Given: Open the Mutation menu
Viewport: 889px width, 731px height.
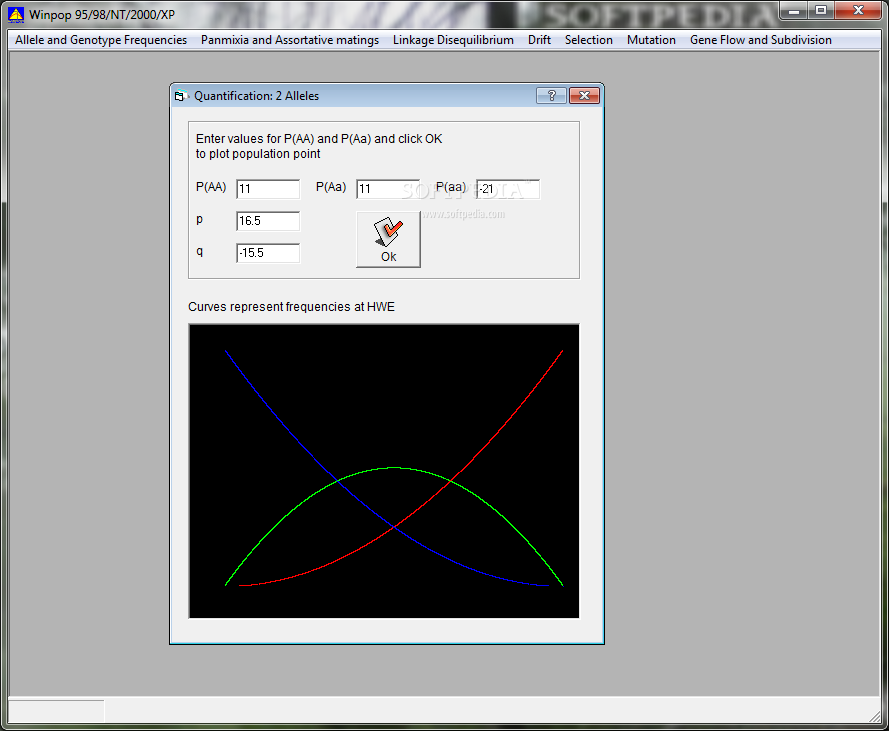Looking at the screenshot, I should point(651,40).
